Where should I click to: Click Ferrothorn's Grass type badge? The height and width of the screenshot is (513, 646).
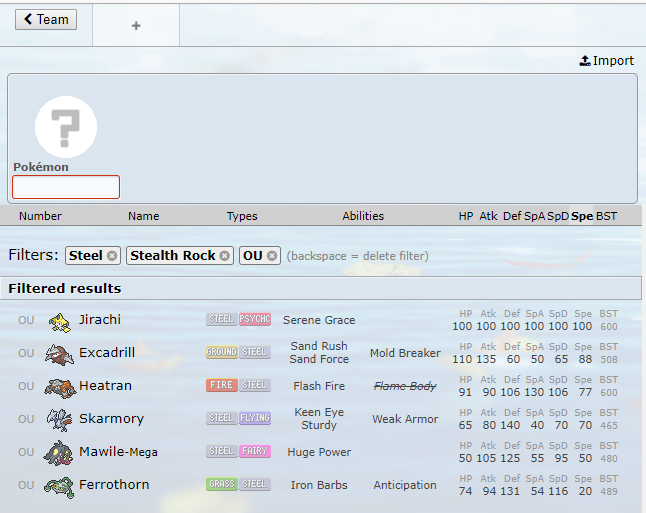(x=222, y=484)
